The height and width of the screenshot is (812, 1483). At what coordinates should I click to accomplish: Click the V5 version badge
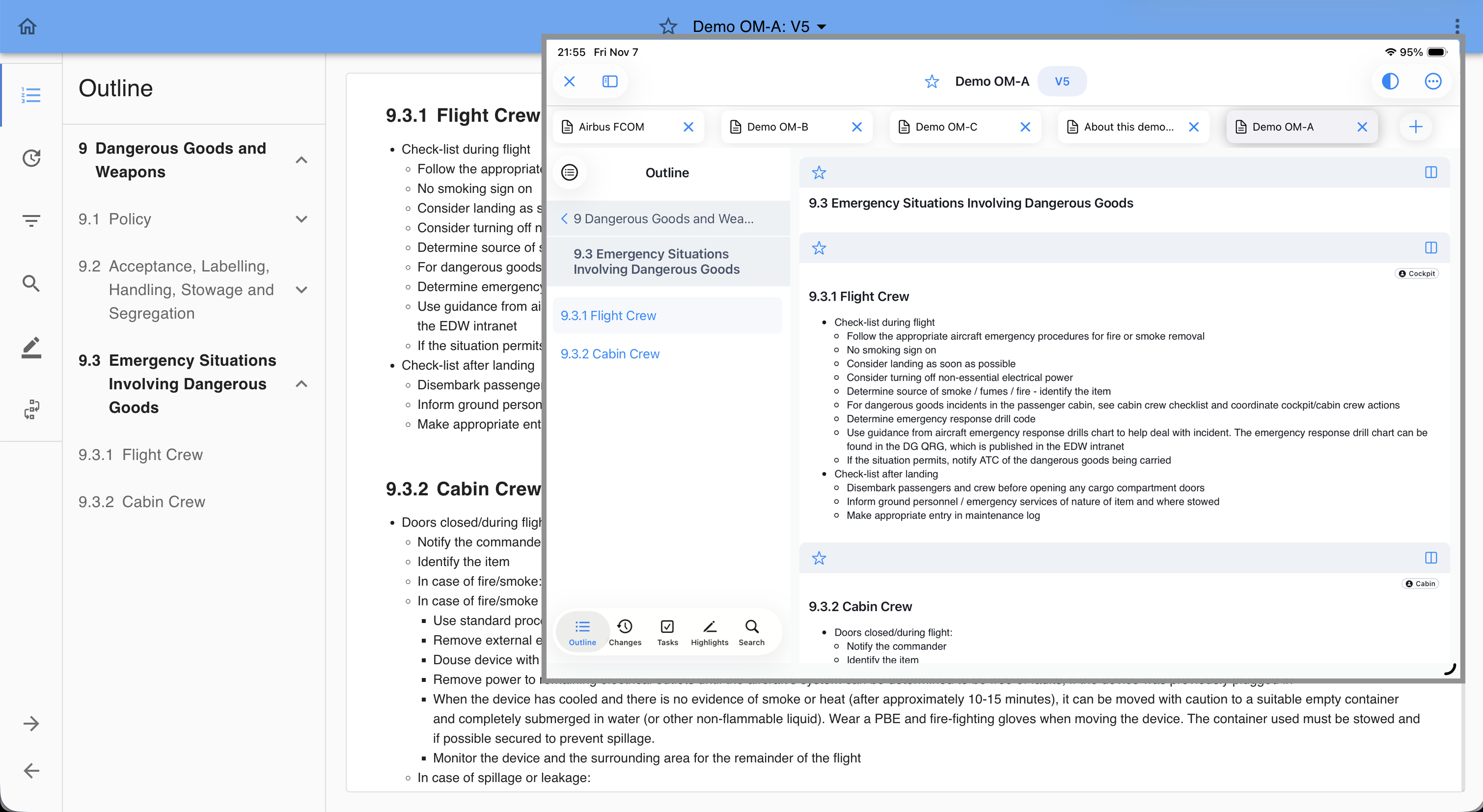click(1062, 81)
